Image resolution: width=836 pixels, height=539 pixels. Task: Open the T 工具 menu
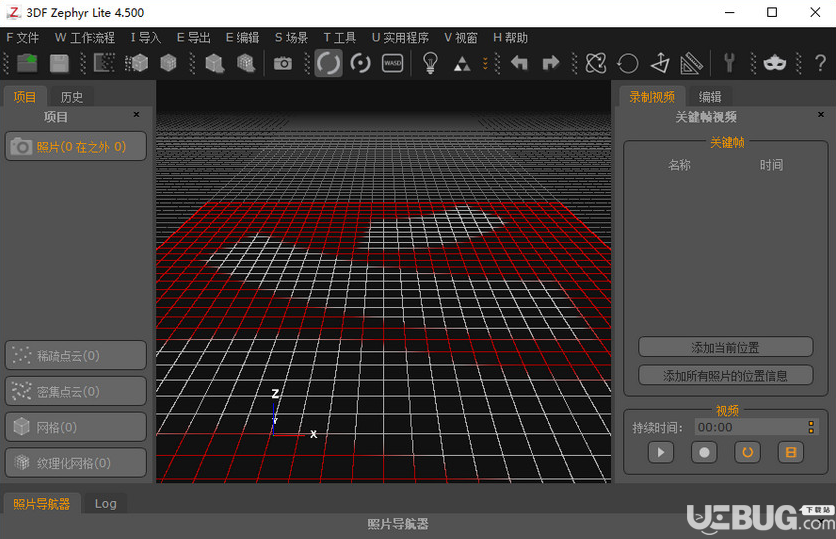click(340, 37)
